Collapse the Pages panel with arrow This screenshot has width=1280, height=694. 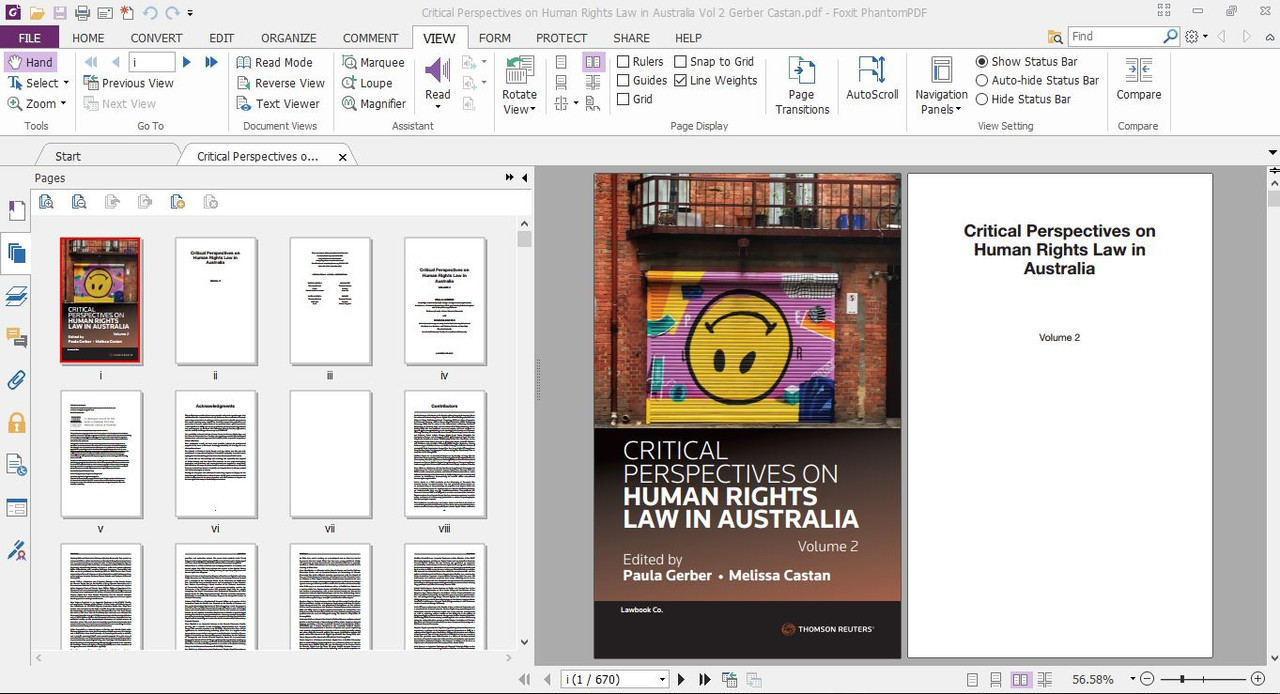pos(525,178)
